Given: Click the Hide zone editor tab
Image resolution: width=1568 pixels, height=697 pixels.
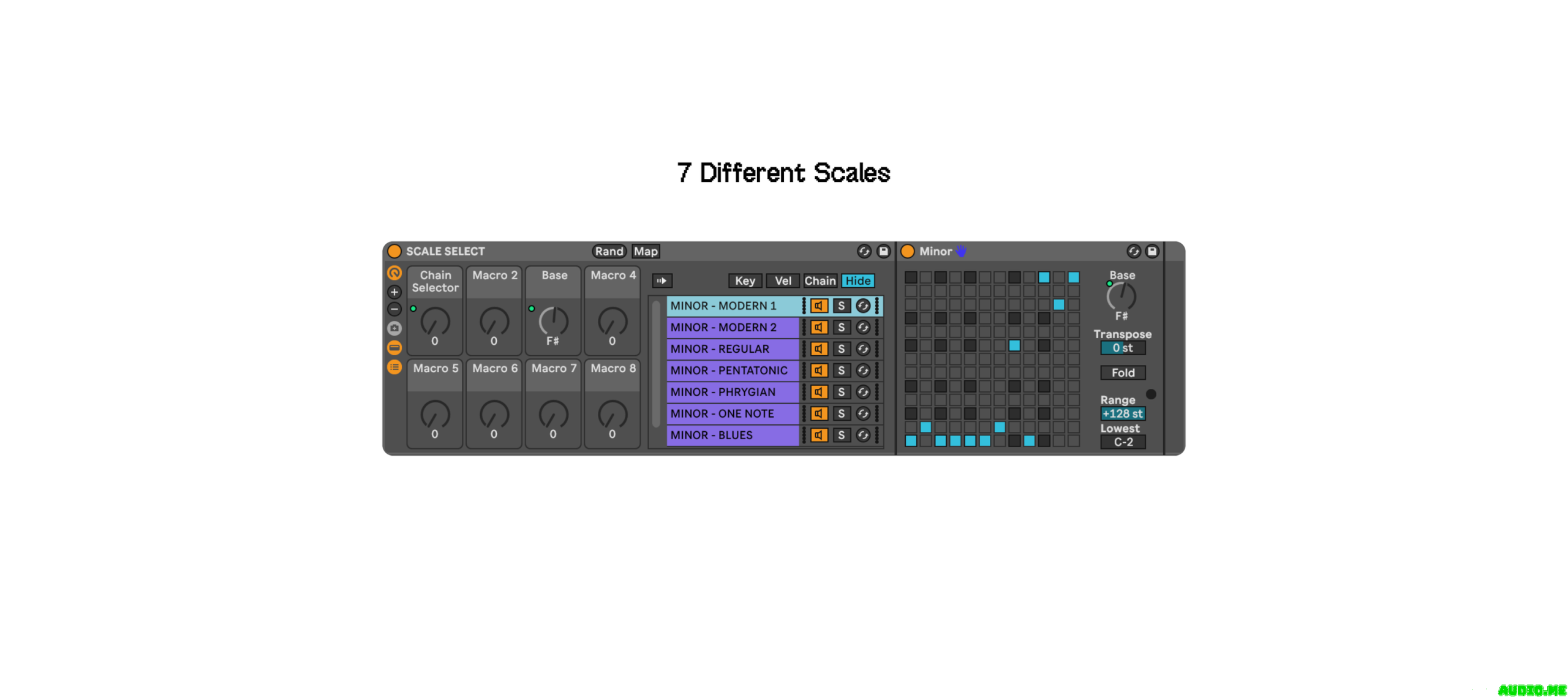Looking at the screenshot, I should (x=858, y=281).
